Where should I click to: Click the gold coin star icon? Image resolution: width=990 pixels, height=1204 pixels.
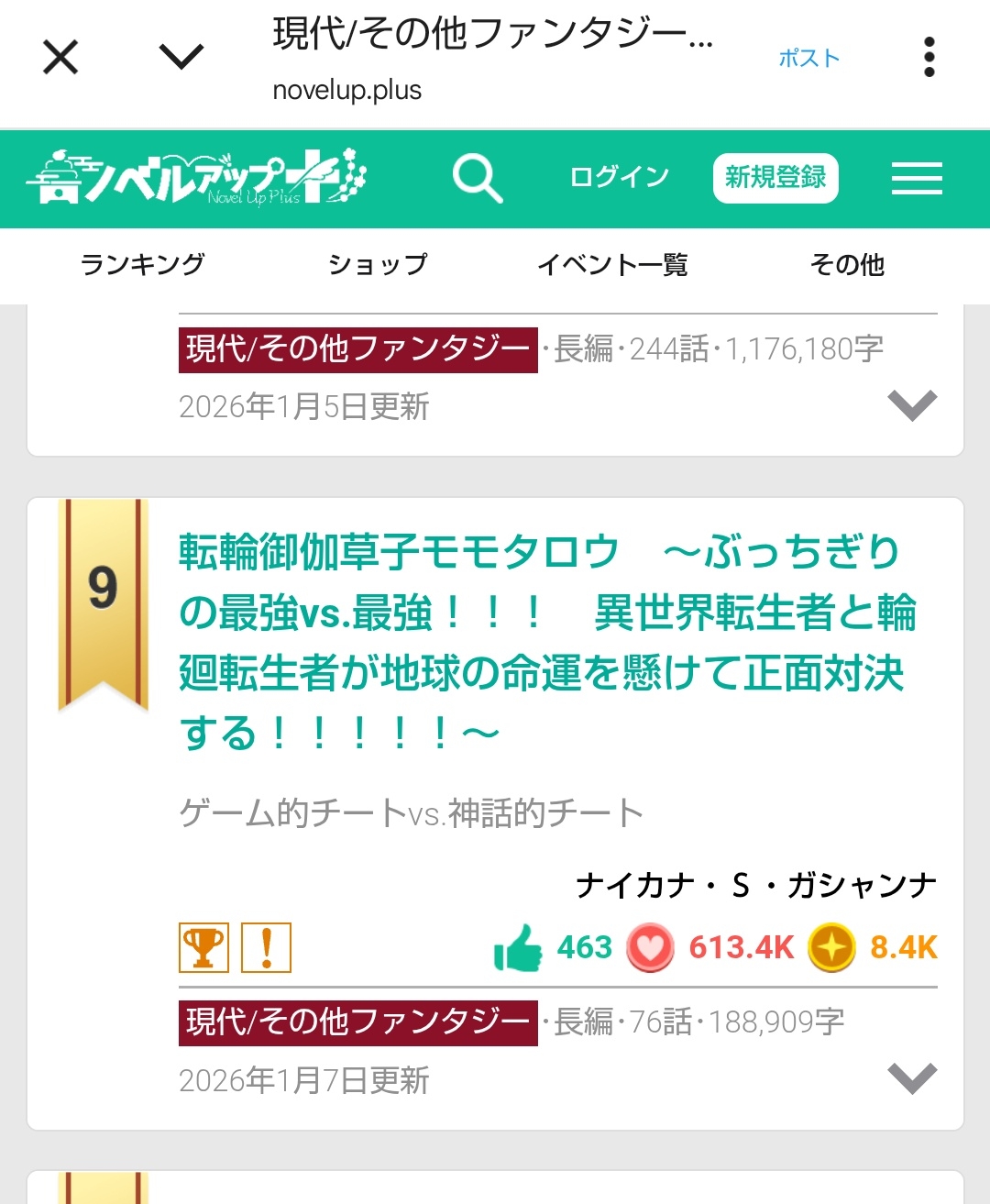click(831, 947)
